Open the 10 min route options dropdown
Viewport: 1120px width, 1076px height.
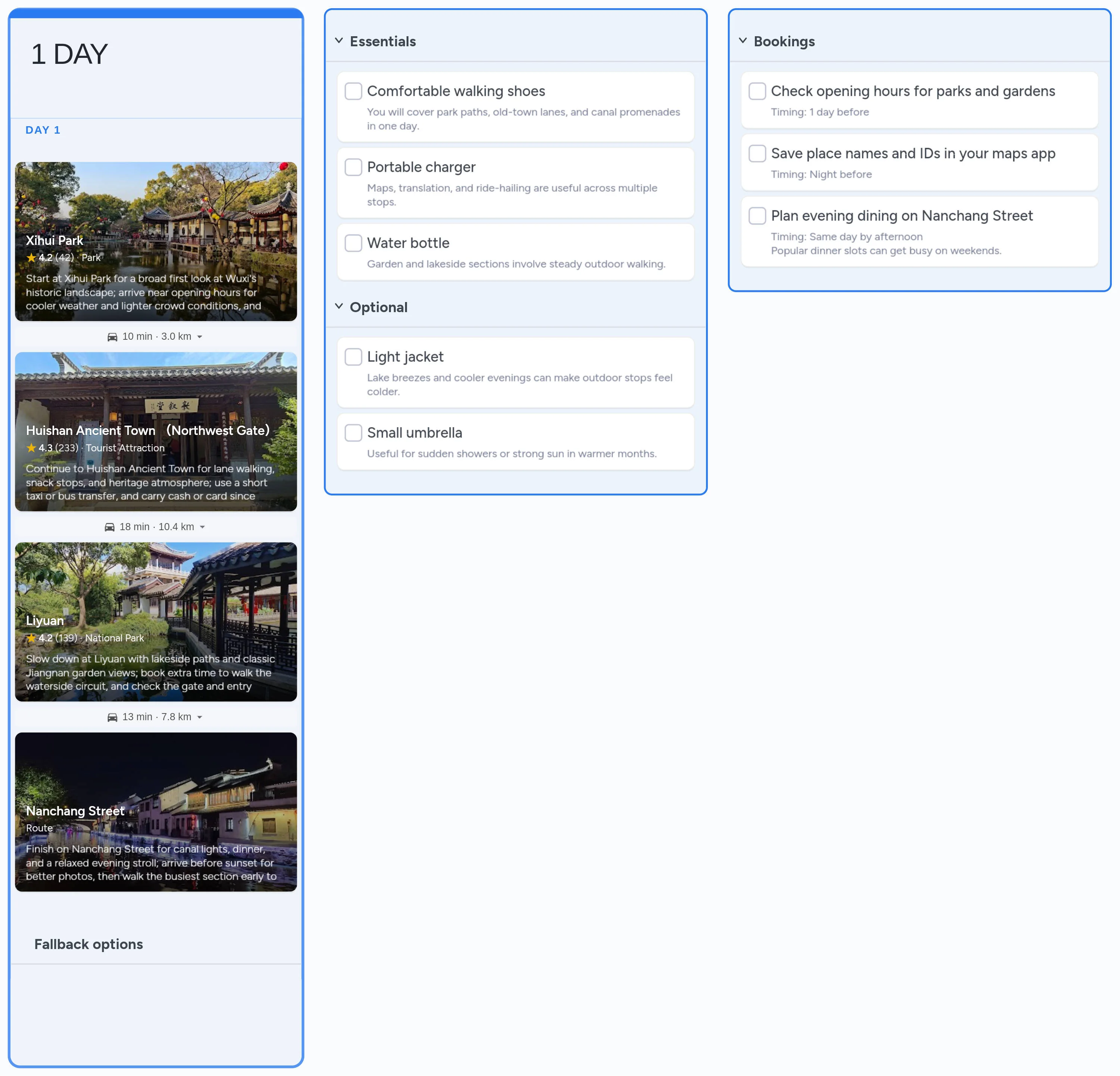tap(200, 336)
